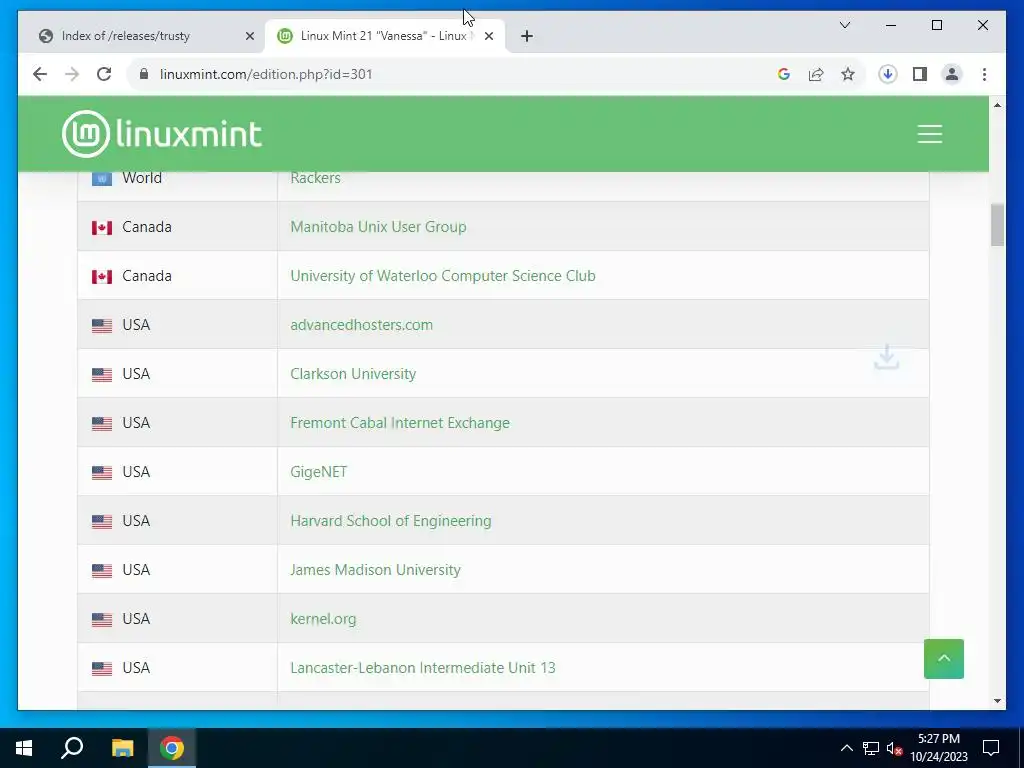Open the Windows Start menu
The height and width of the screenshot is (768, 1024).
coord(24,748)
